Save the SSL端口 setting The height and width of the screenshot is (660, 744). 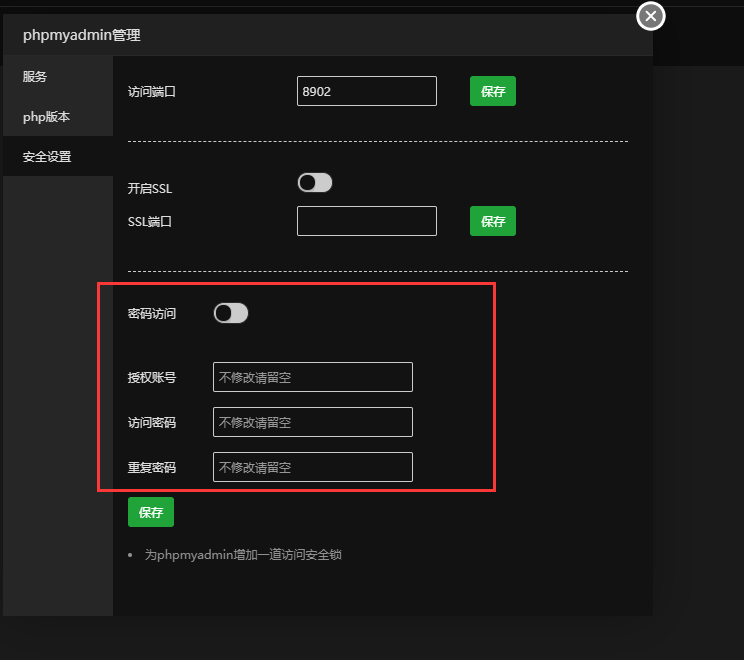point(493,221)
